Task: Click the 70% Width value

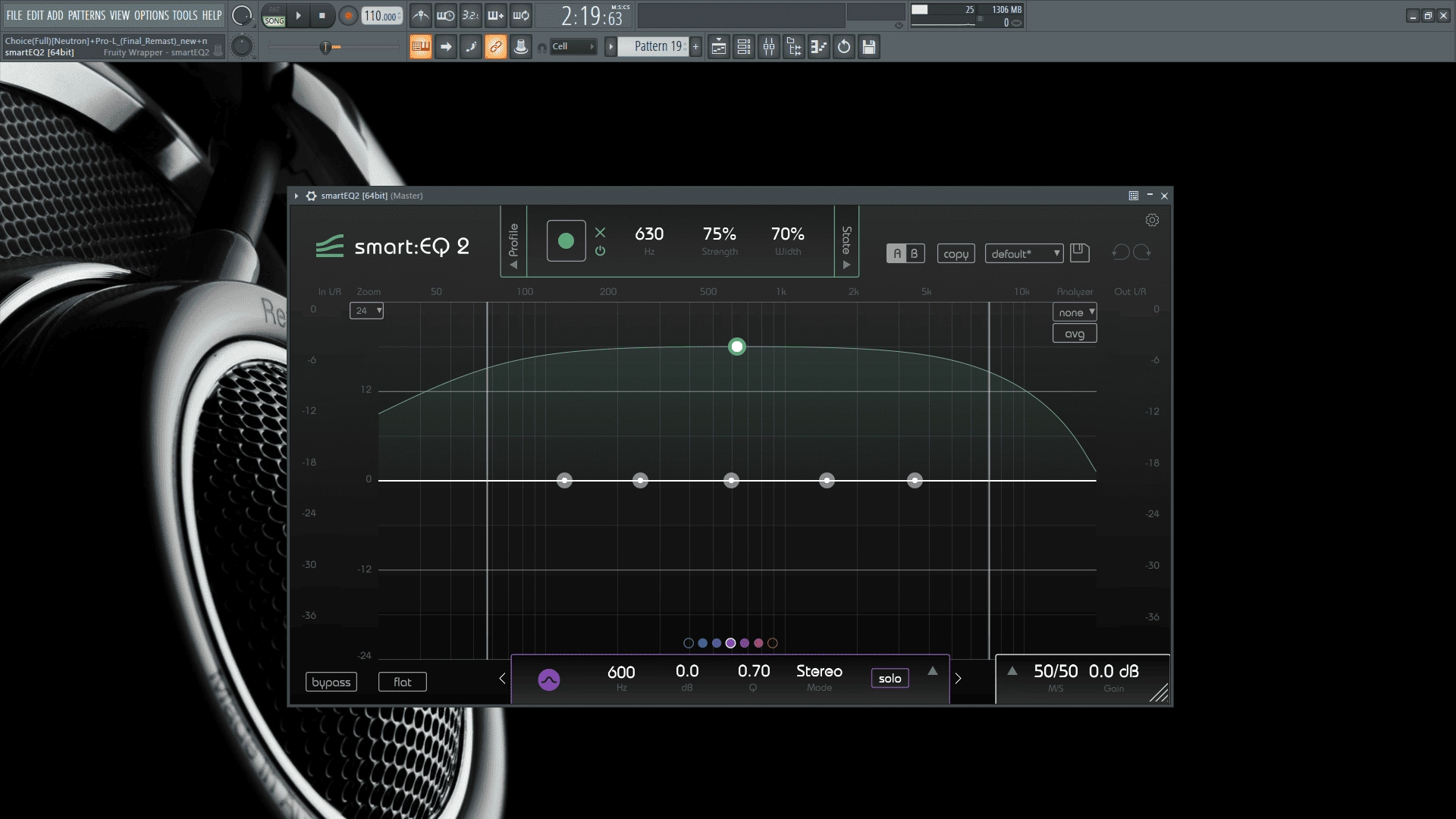Action: click(787, 234)
